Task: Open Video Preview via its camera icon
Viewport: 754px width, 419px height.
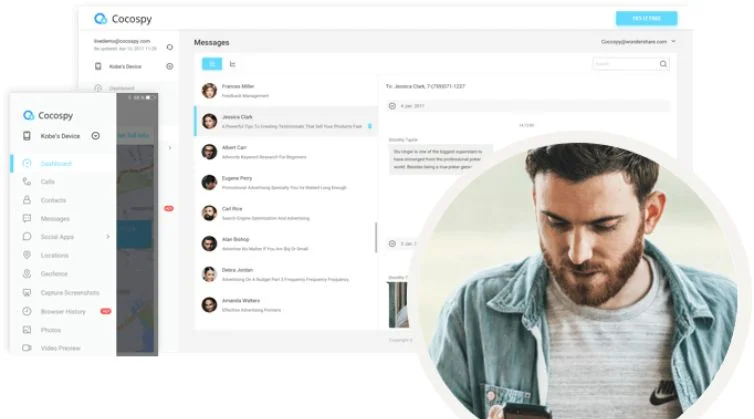Action: pos(27,348)
